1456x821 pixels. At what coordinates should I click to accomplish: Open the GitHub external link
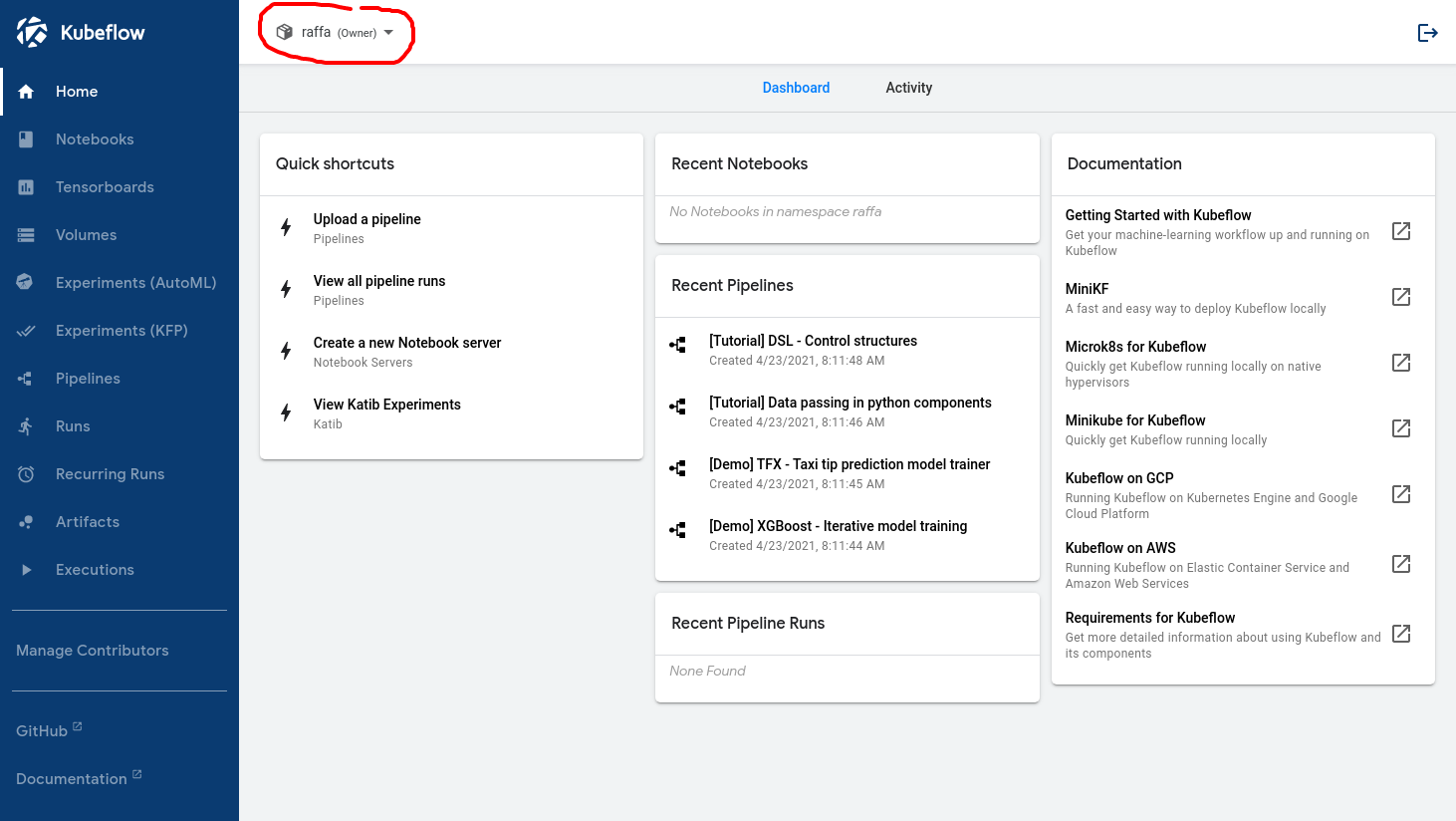tap(49, 730)
